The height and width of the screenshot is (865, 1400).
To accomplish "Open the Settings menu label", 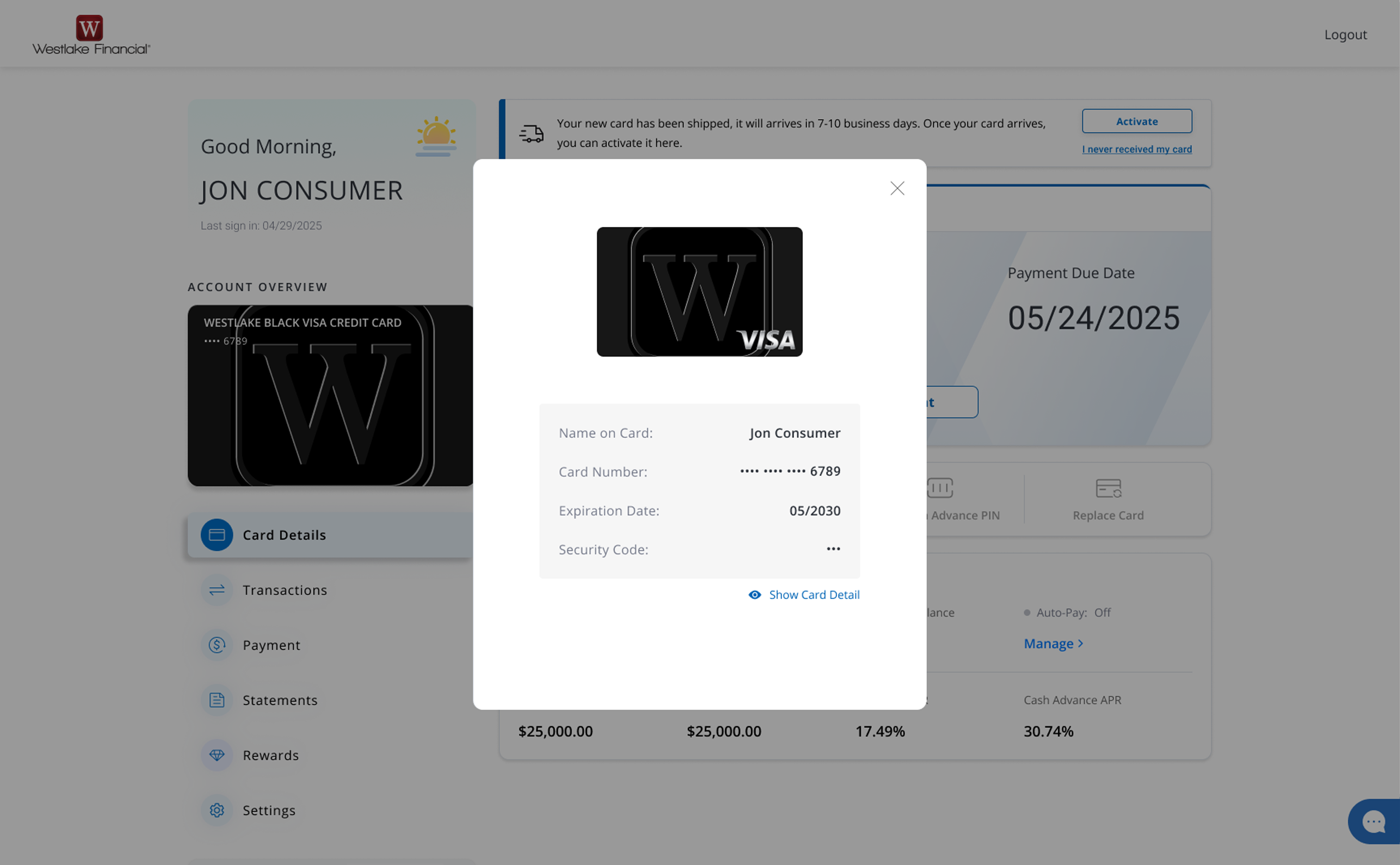I will [269, 810].
